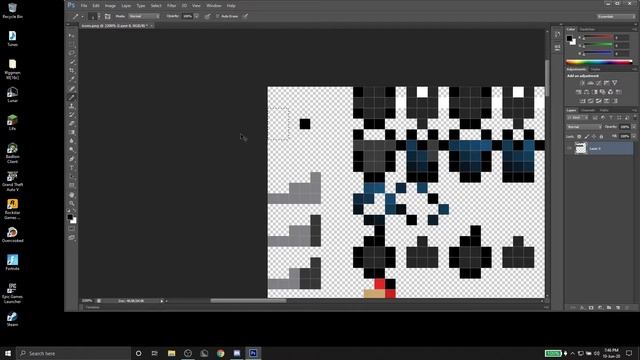The image size is (640, 360).
Task: Select the Gradient tool
Action: pyautogui.click(x=72, y=132)
